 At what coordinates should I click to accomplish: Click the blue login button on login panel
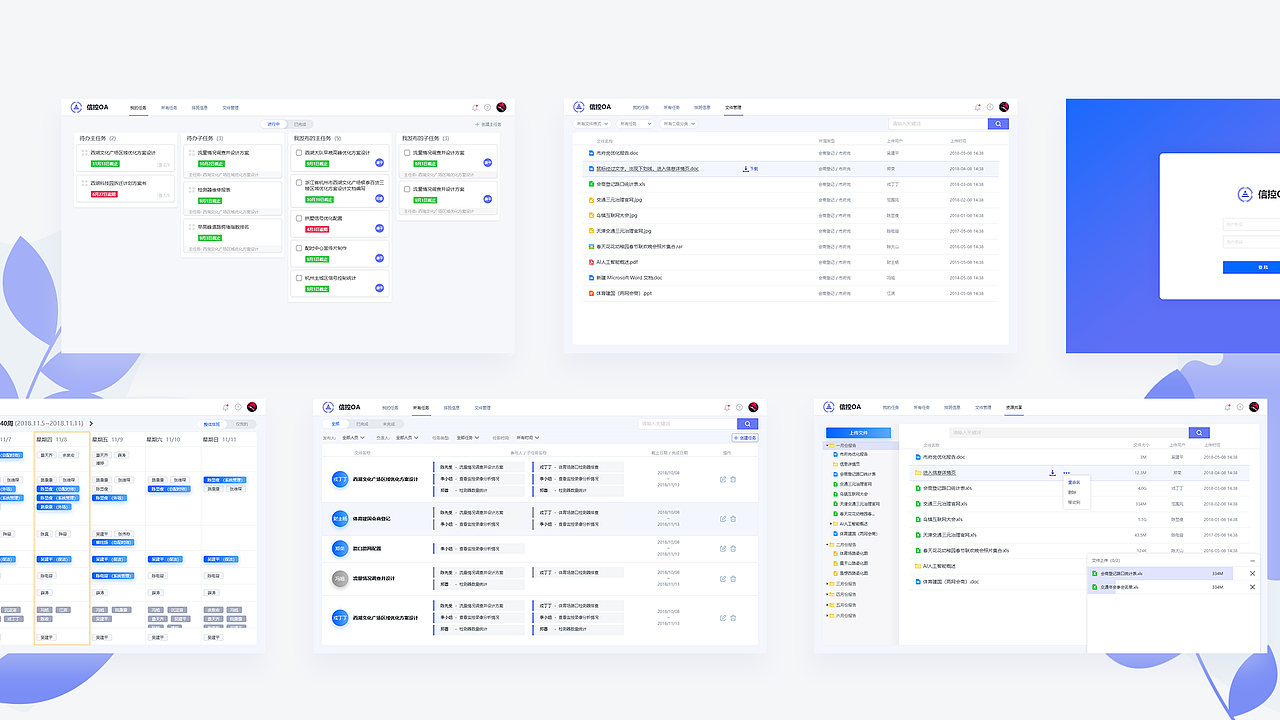point(1251,267)
